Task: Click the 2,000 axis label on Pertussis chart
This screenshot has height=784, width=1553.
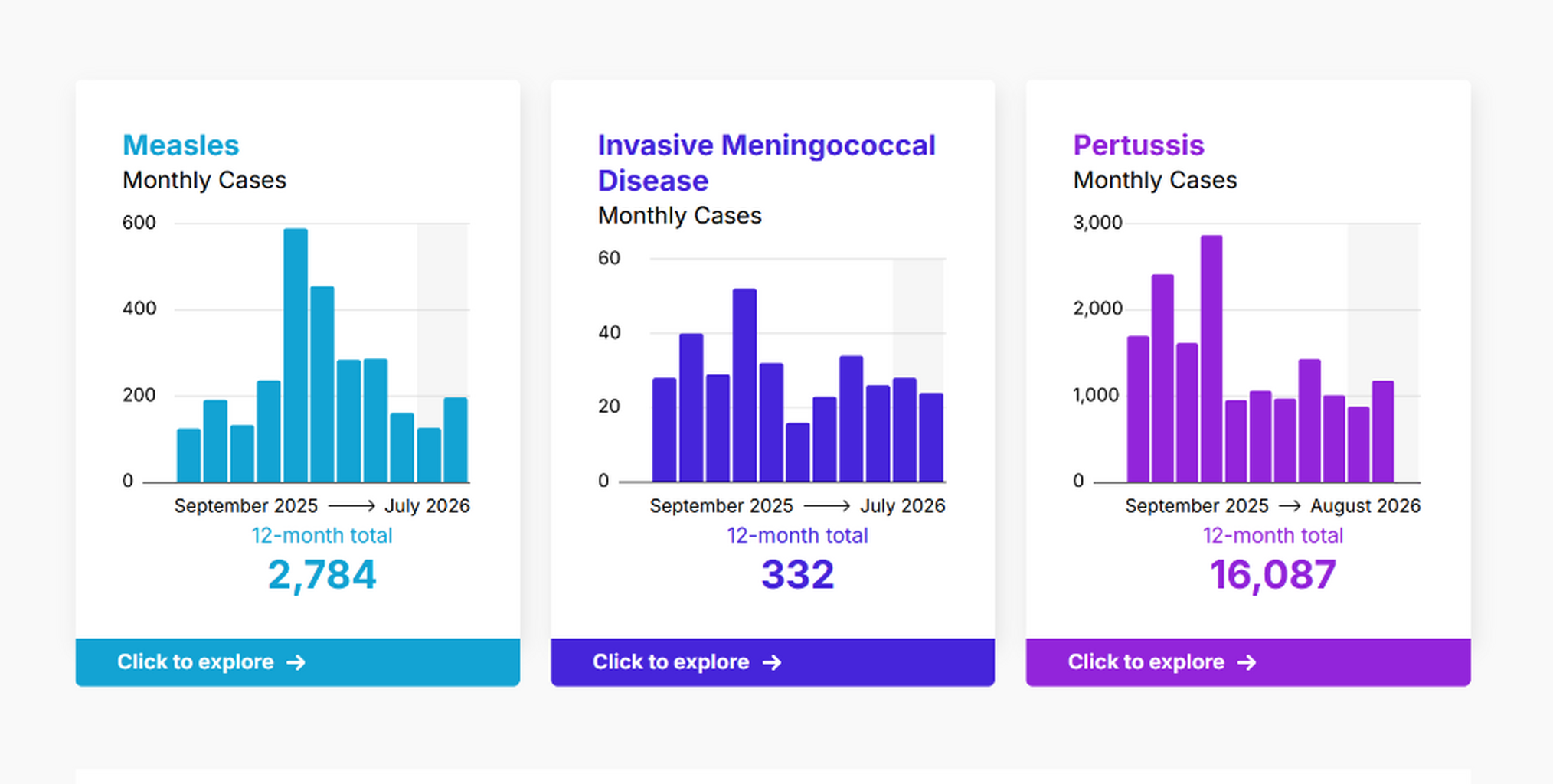Action: 1097,309
